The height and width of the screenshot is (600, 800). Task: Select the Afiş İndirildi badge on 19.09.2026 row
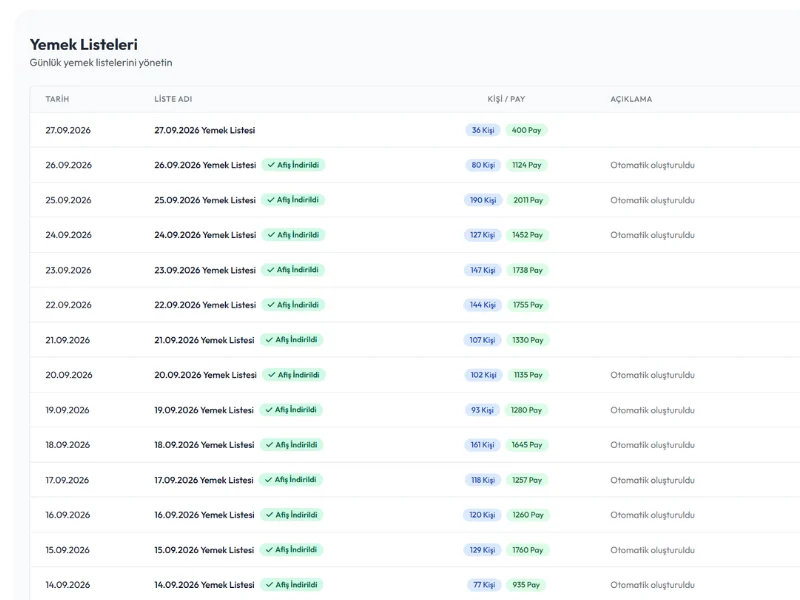(291, 410)
